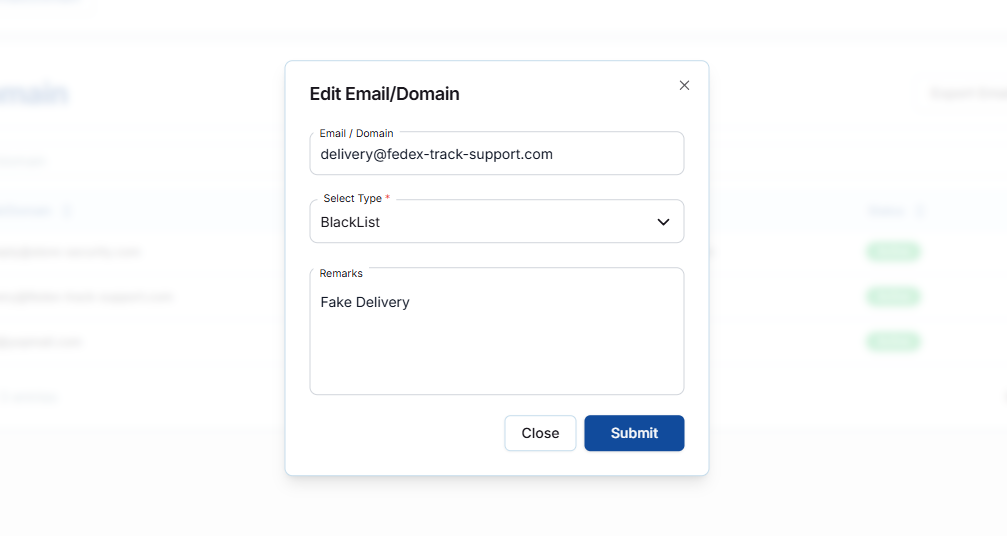Click the Edit Email/Domain dialog heading

(385, 94)
